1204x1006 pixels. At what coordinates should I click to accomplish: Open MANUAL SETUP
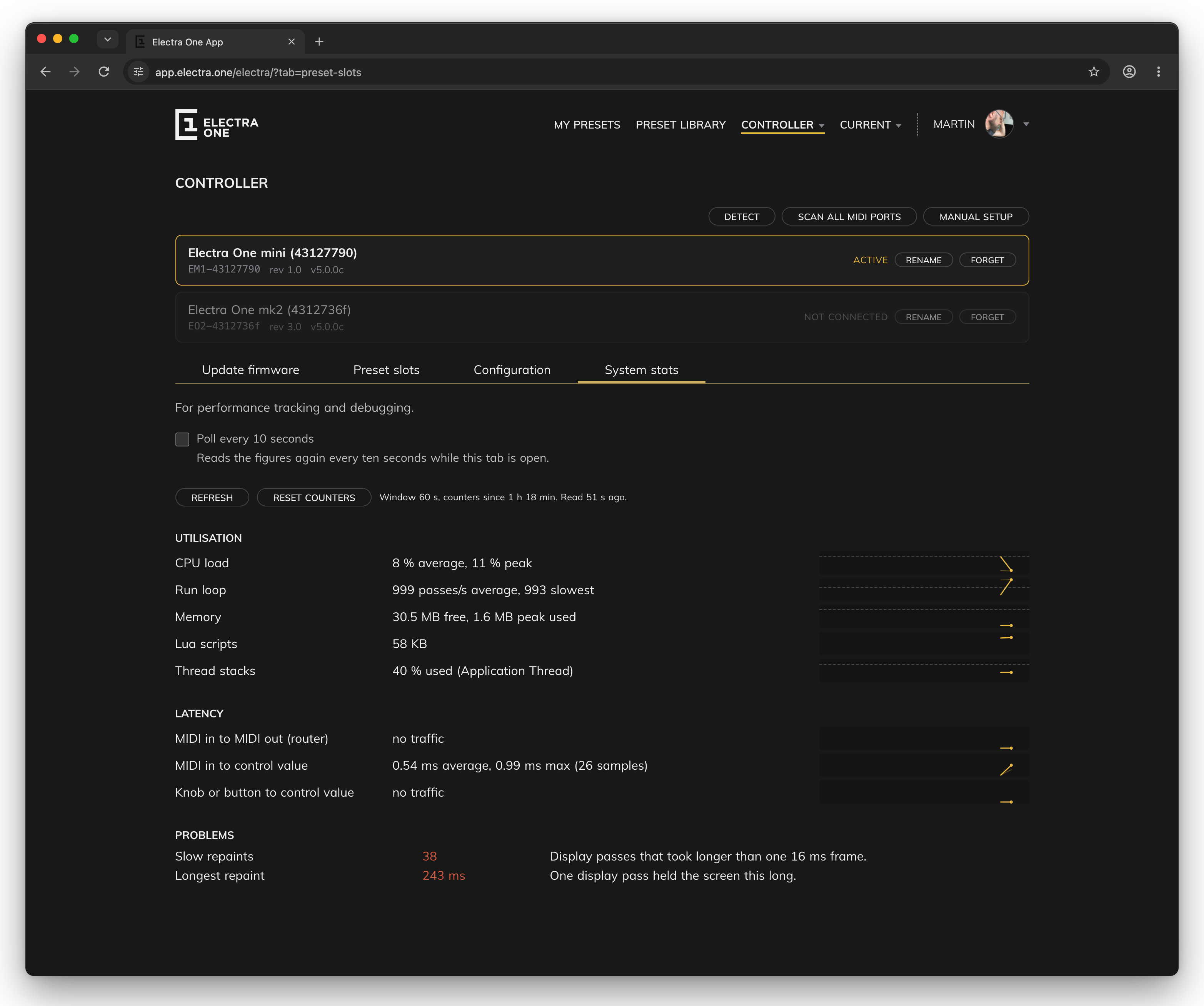(x=976, y=217)
